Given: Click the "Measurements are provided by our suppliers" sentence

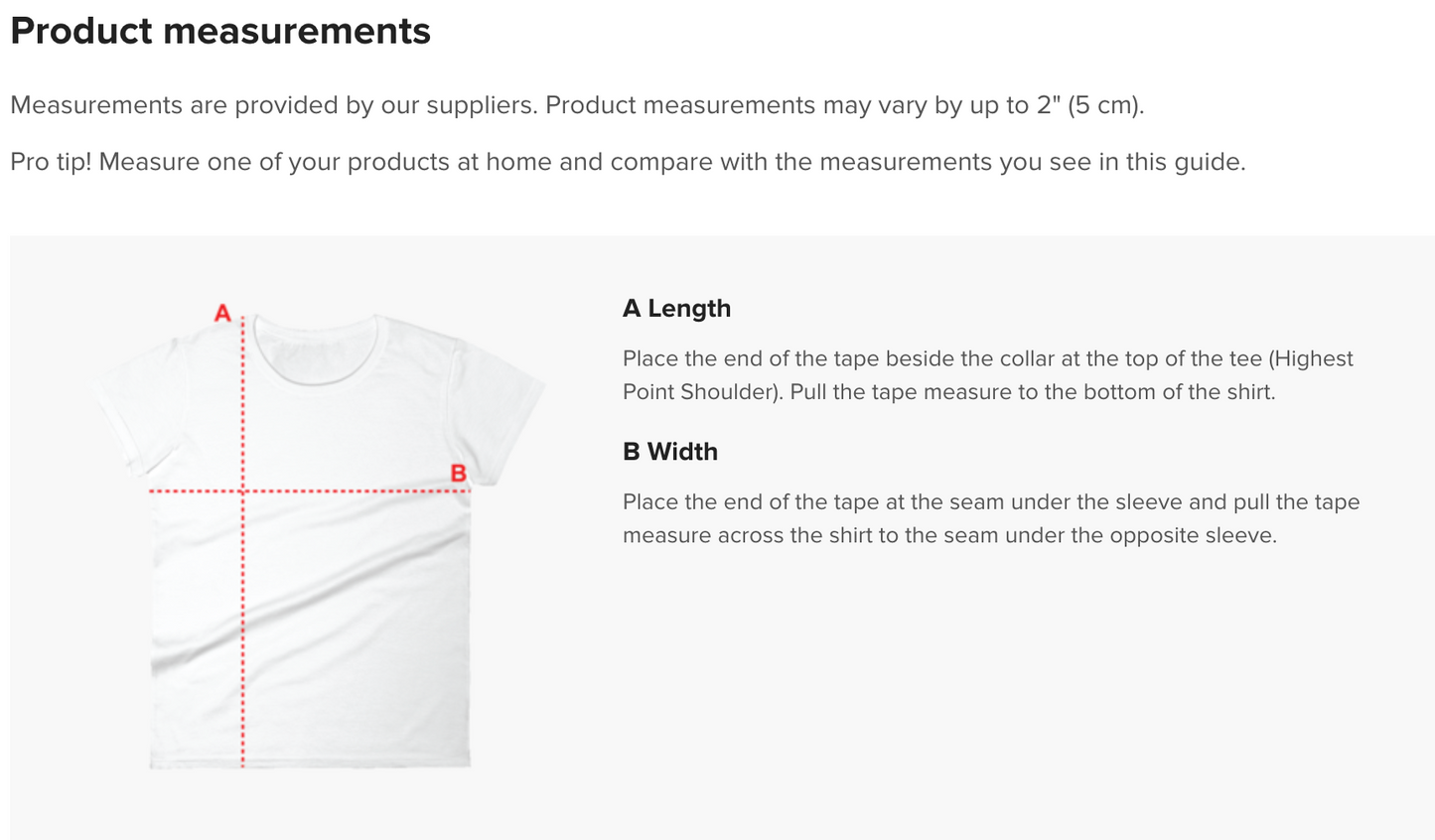Looking at the screenshot, I should click(273, 105).
